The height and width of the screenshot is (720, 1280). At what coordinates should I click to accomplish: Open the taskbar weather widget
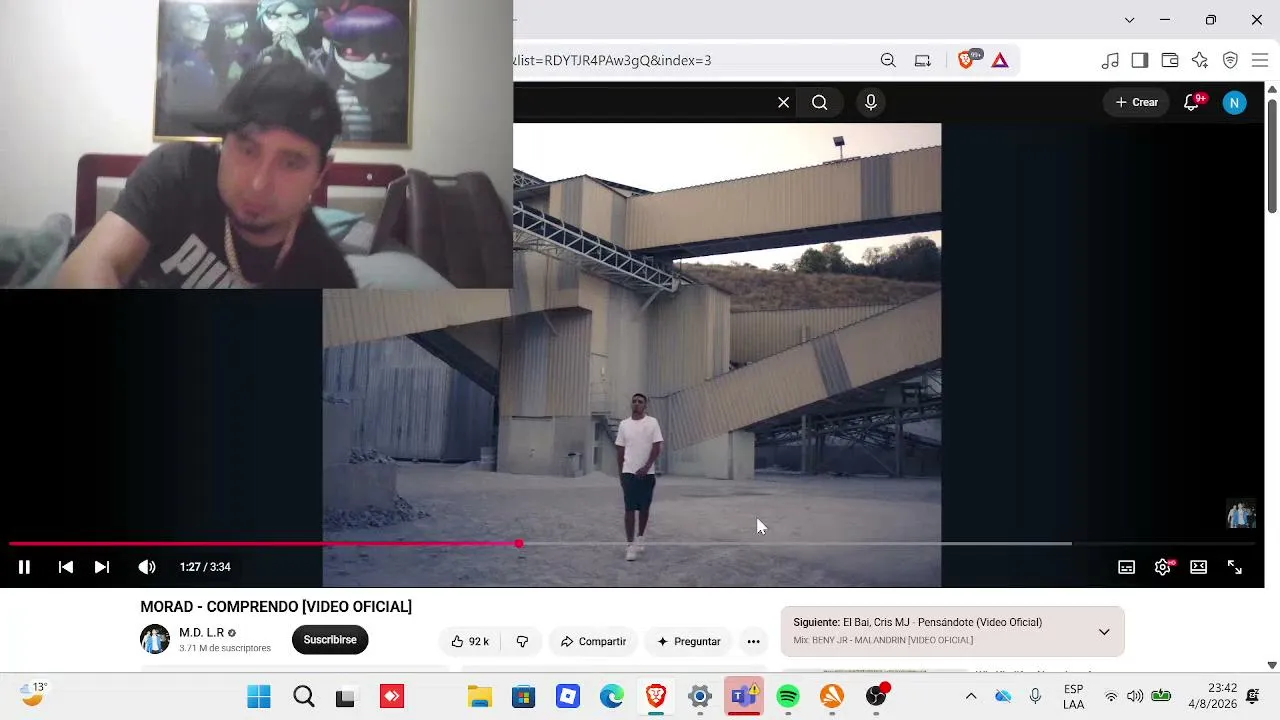(x=34, y=694)
